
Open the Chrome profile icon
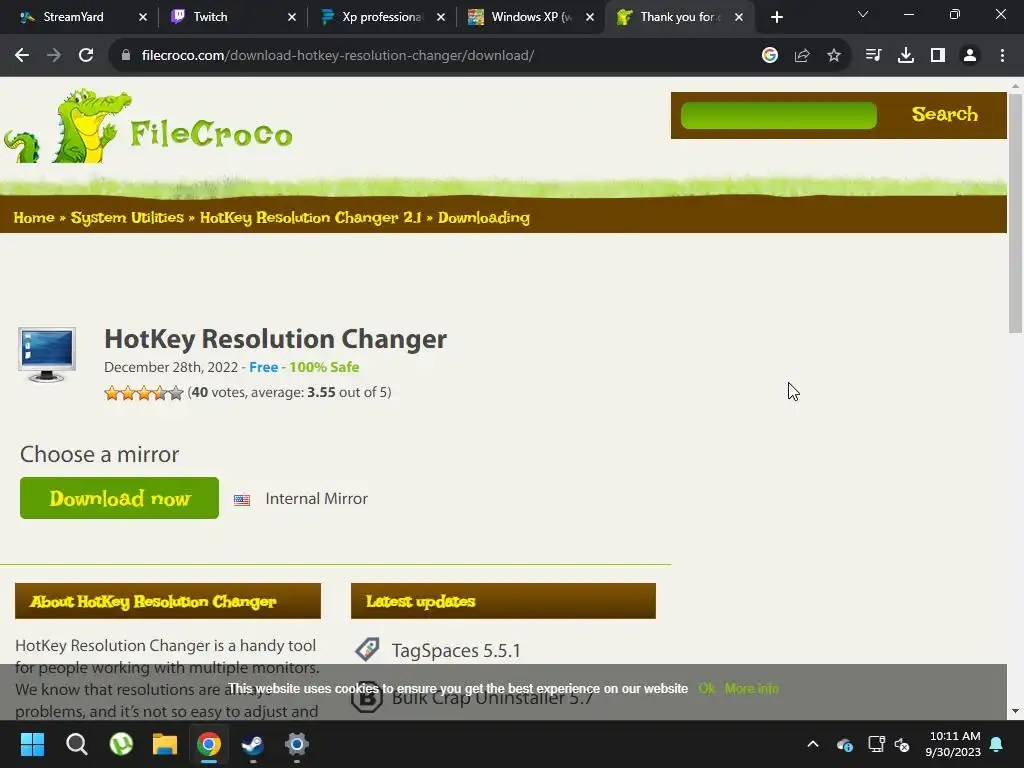click(970, 56)
